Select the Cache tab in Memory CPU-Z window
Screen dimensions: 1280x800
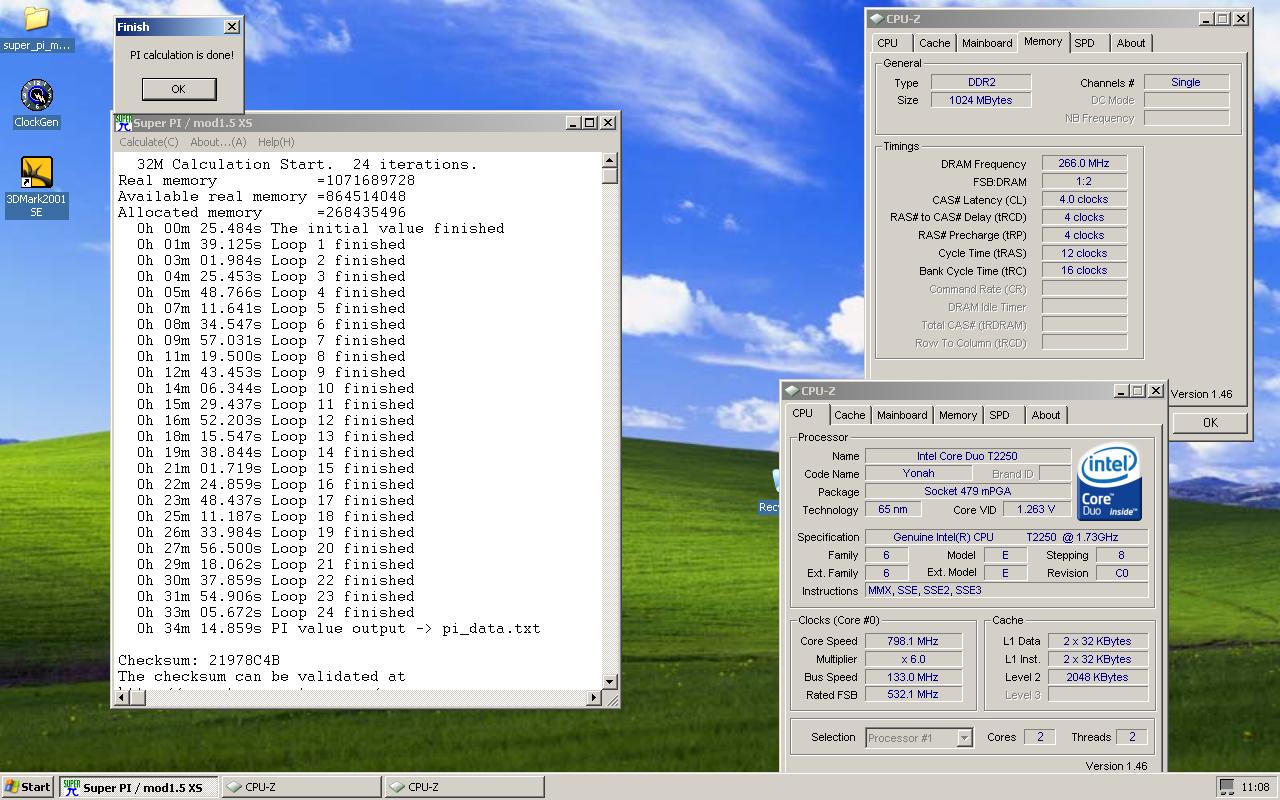point(935,43)
